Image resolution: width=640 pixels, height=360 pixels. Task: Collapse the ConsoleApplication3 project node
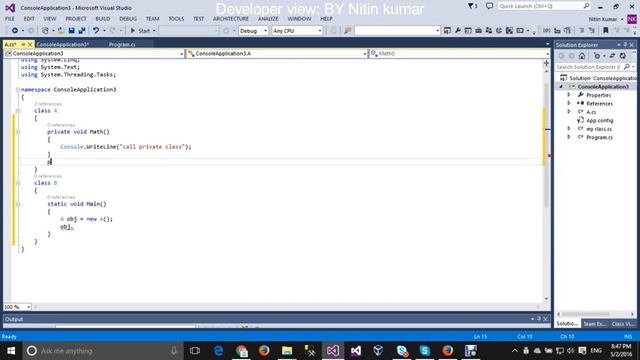tap(561, 87)
